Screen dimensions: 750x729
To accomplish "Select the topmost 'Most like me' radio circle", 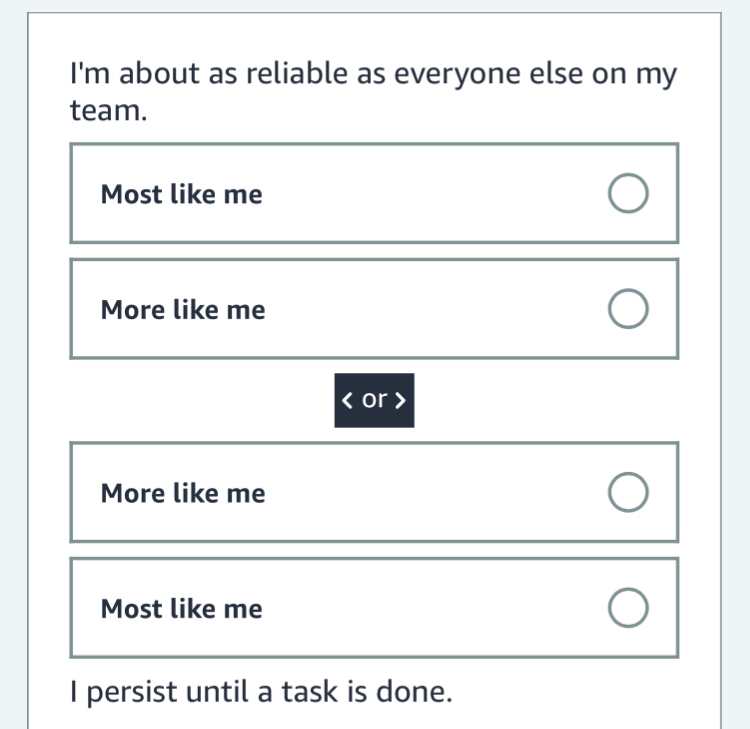I will pyautogui.click(x=627, y=194).
